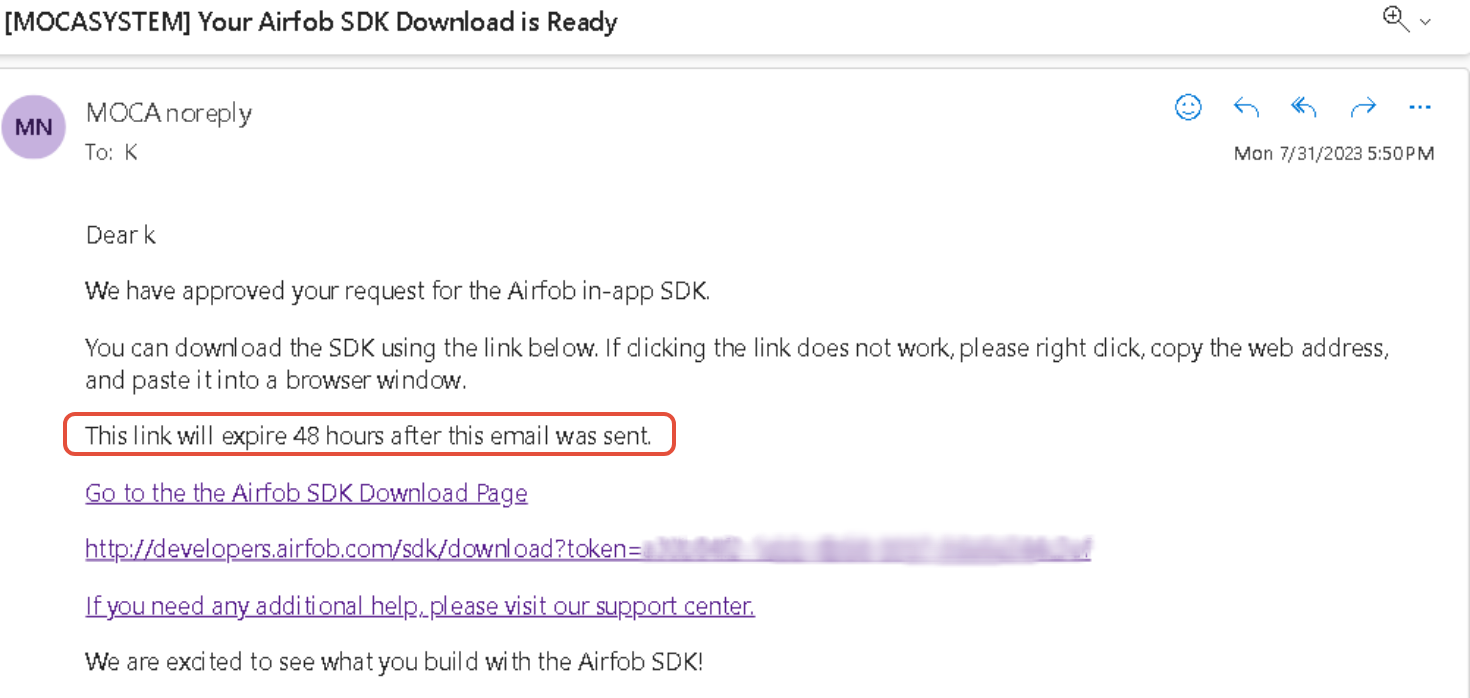Choose the Reply All double-arrow icon
Viewport: 1470px width, 698px height.
1304,107
